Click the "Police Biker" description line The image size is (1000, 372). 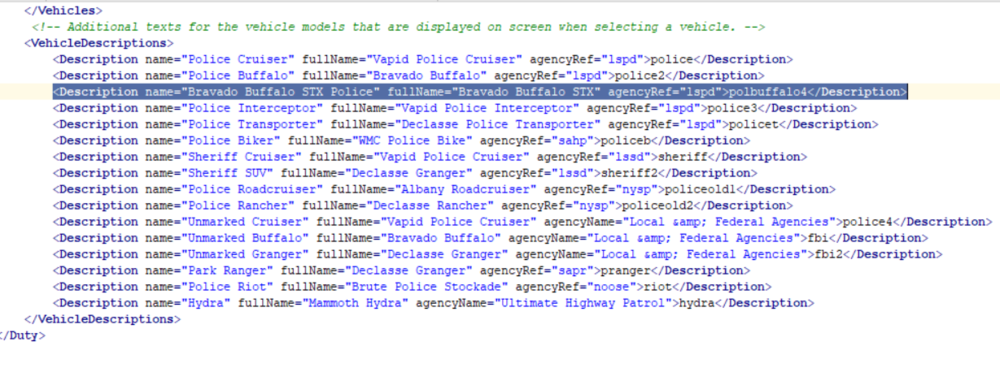pos(401,140)
